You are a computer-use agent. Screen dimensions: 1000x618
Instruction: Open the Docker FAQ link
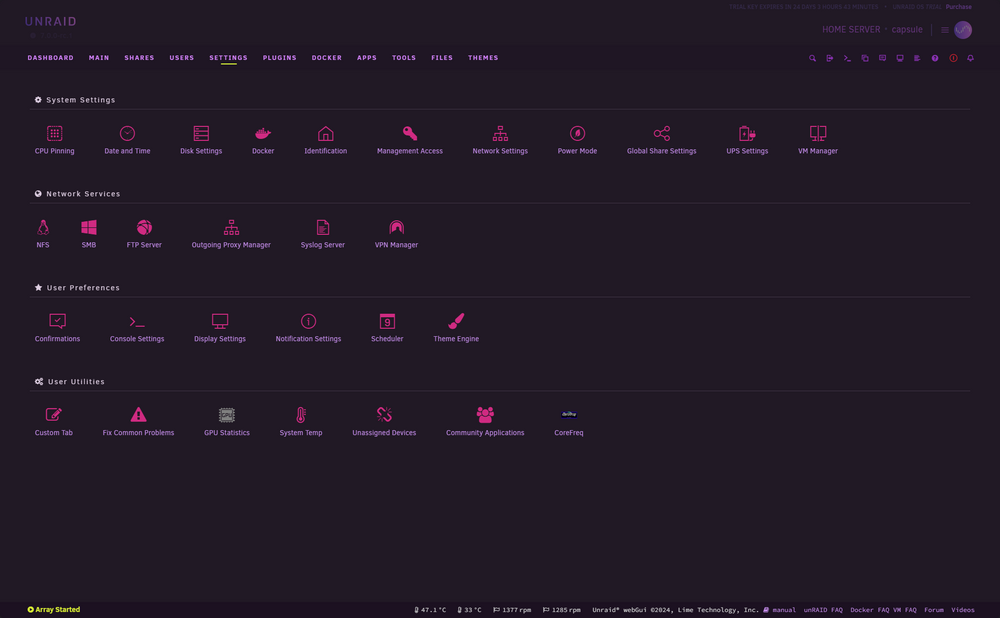tap(869, 610)
